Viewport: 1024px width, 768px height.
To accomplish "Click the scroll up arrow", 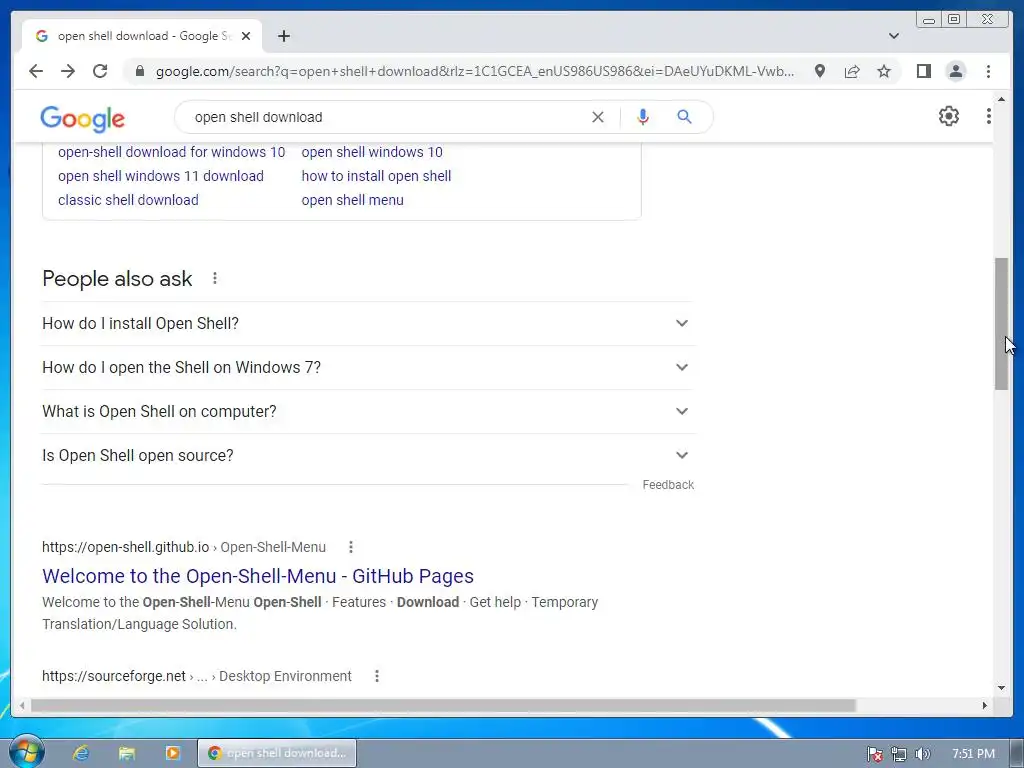I will click(x=1001, y=99).
